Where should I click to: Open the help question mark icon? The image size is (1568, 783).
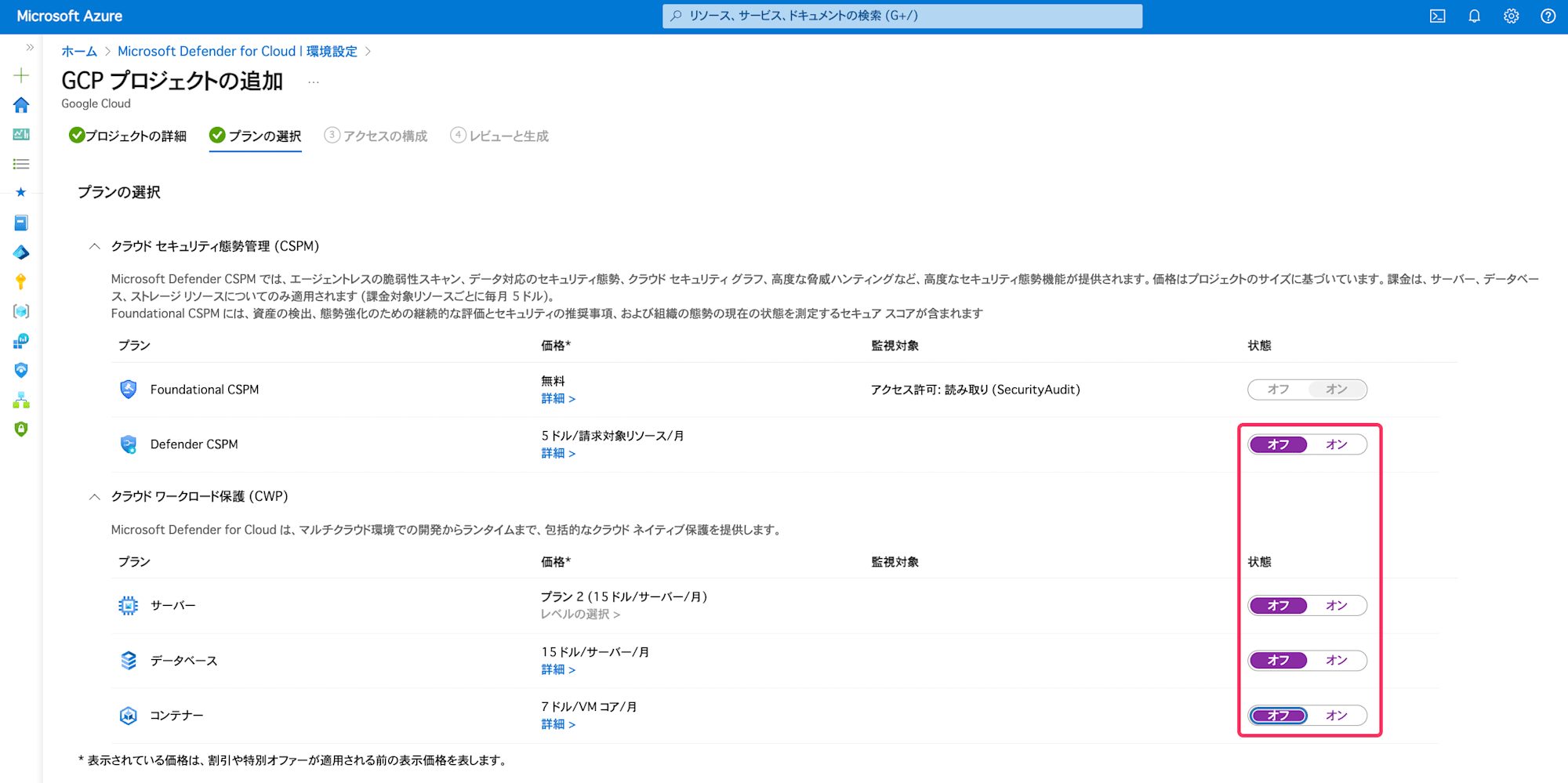point(1548,16)
